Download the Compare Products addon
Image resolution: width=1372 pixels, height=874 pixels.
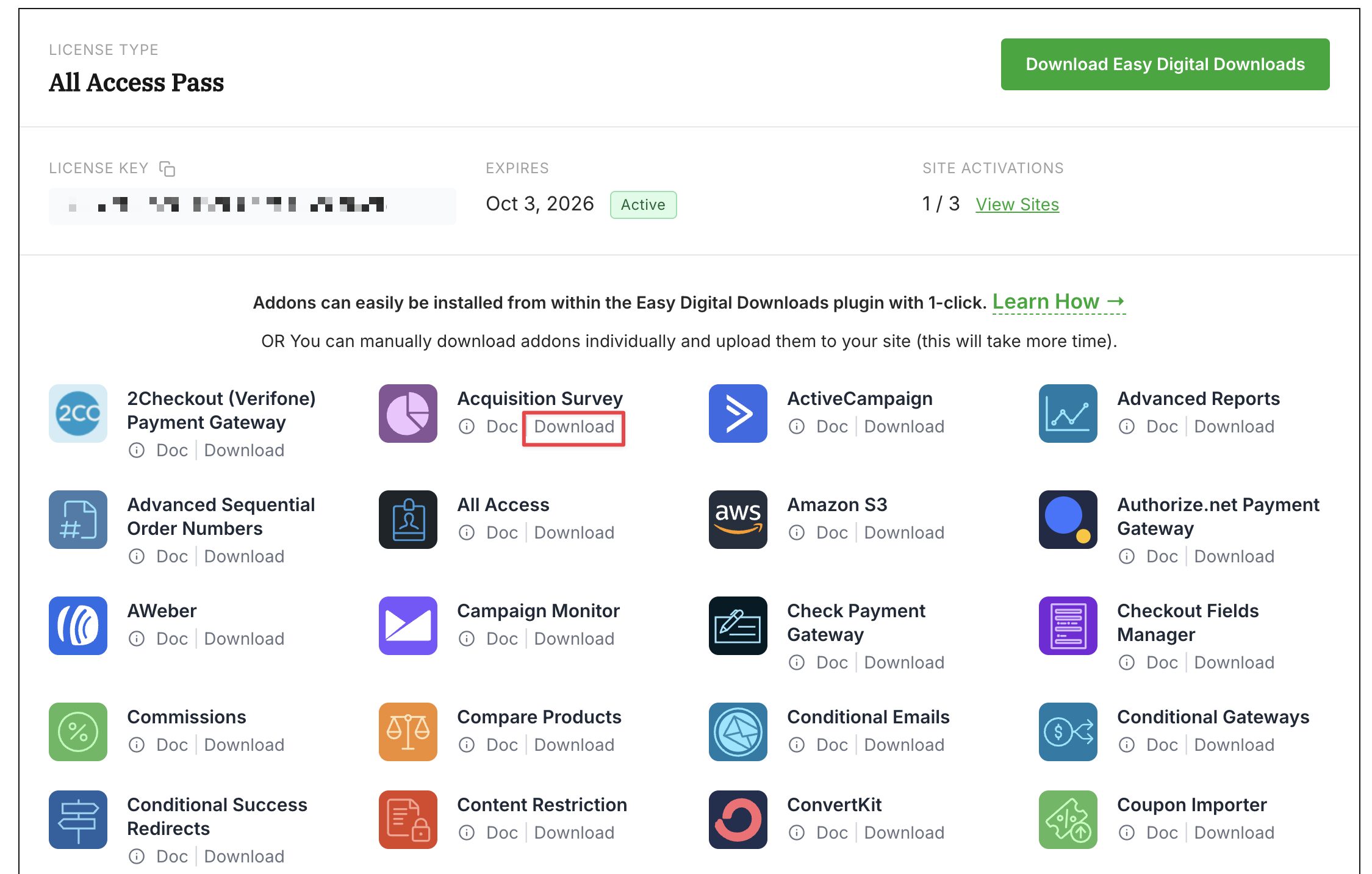click(574, 745)
